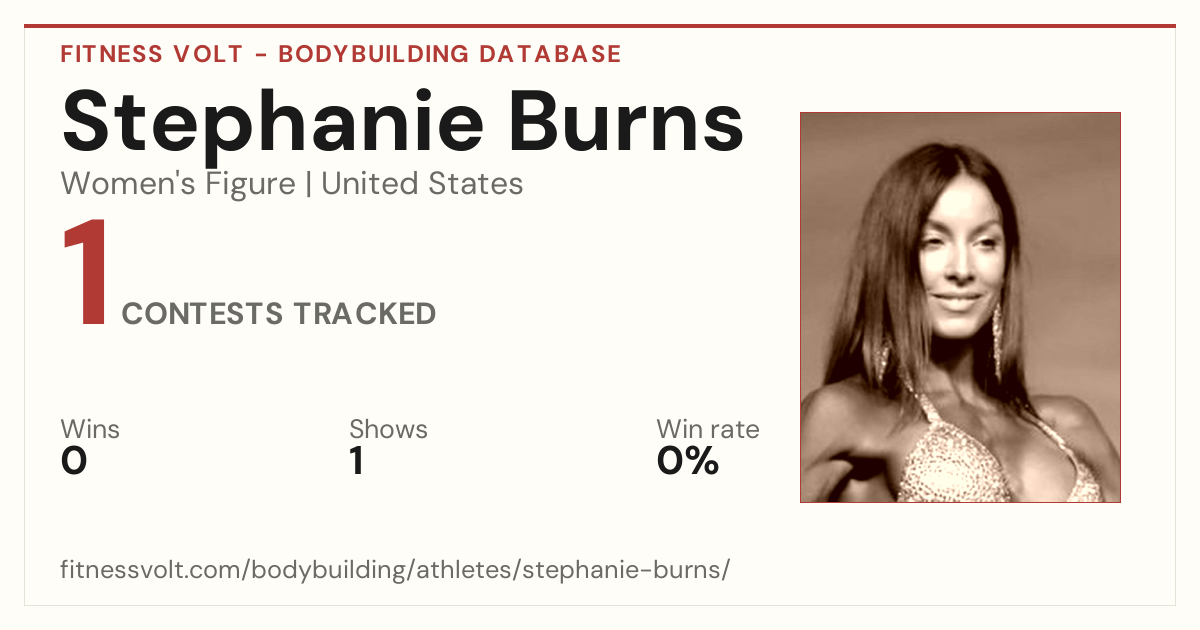Click "BODYBUILDING DATABASE" in the header
1200x630 pixels.
[x=450, y=54]
